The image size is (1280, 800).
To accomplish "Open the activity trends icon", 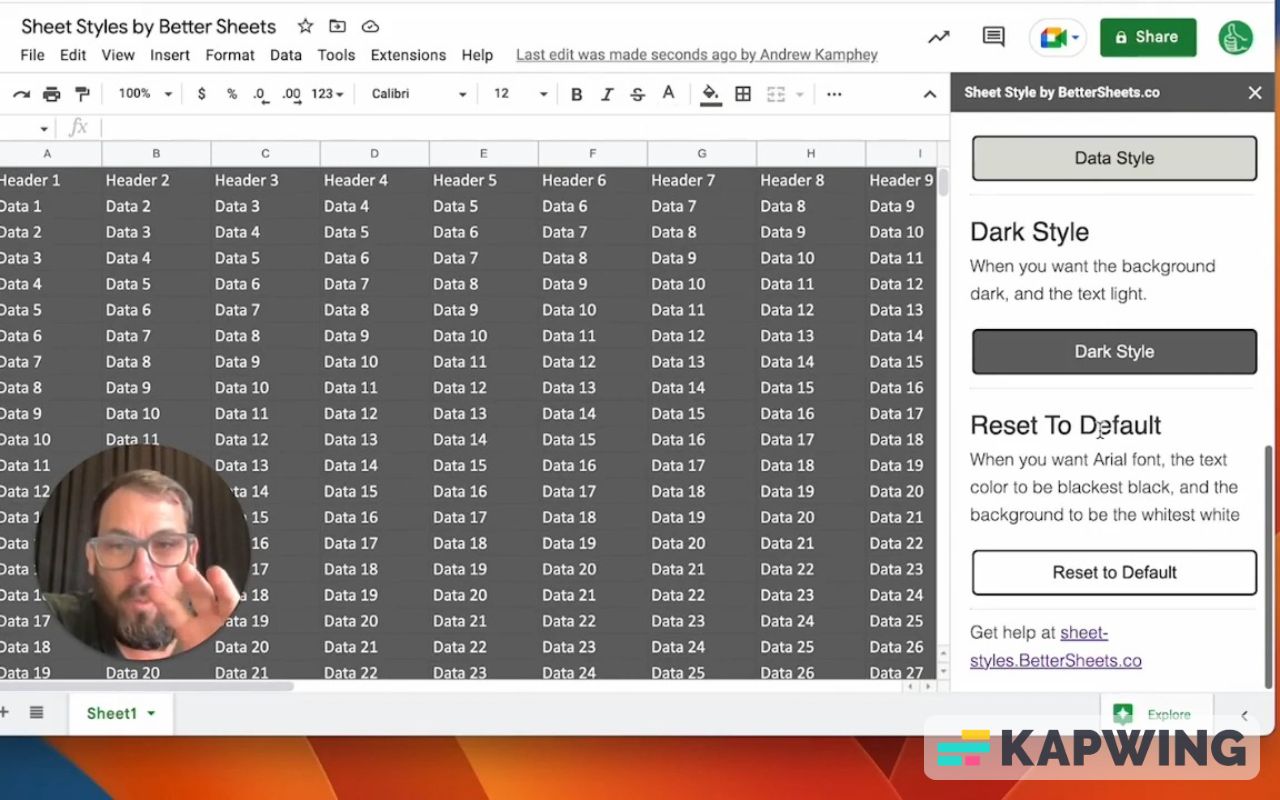I will tap(938, 37).
